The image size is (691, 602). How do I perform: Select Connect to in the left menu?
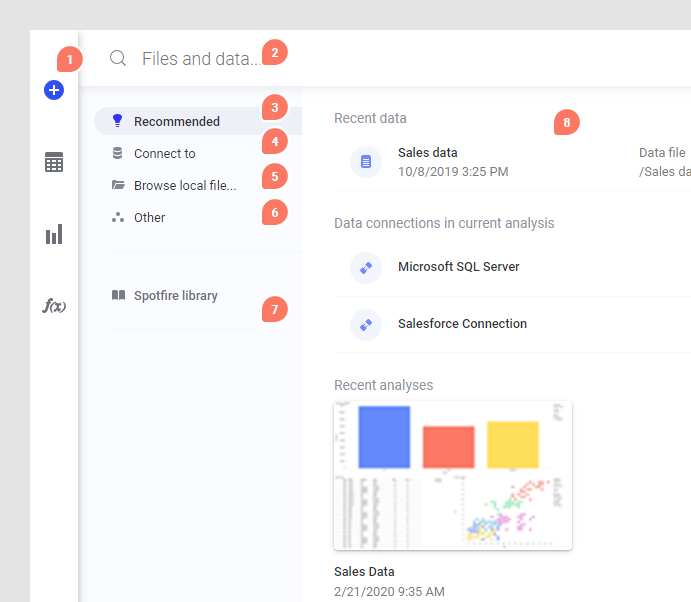pyautogui.click(x=165, y=153)
